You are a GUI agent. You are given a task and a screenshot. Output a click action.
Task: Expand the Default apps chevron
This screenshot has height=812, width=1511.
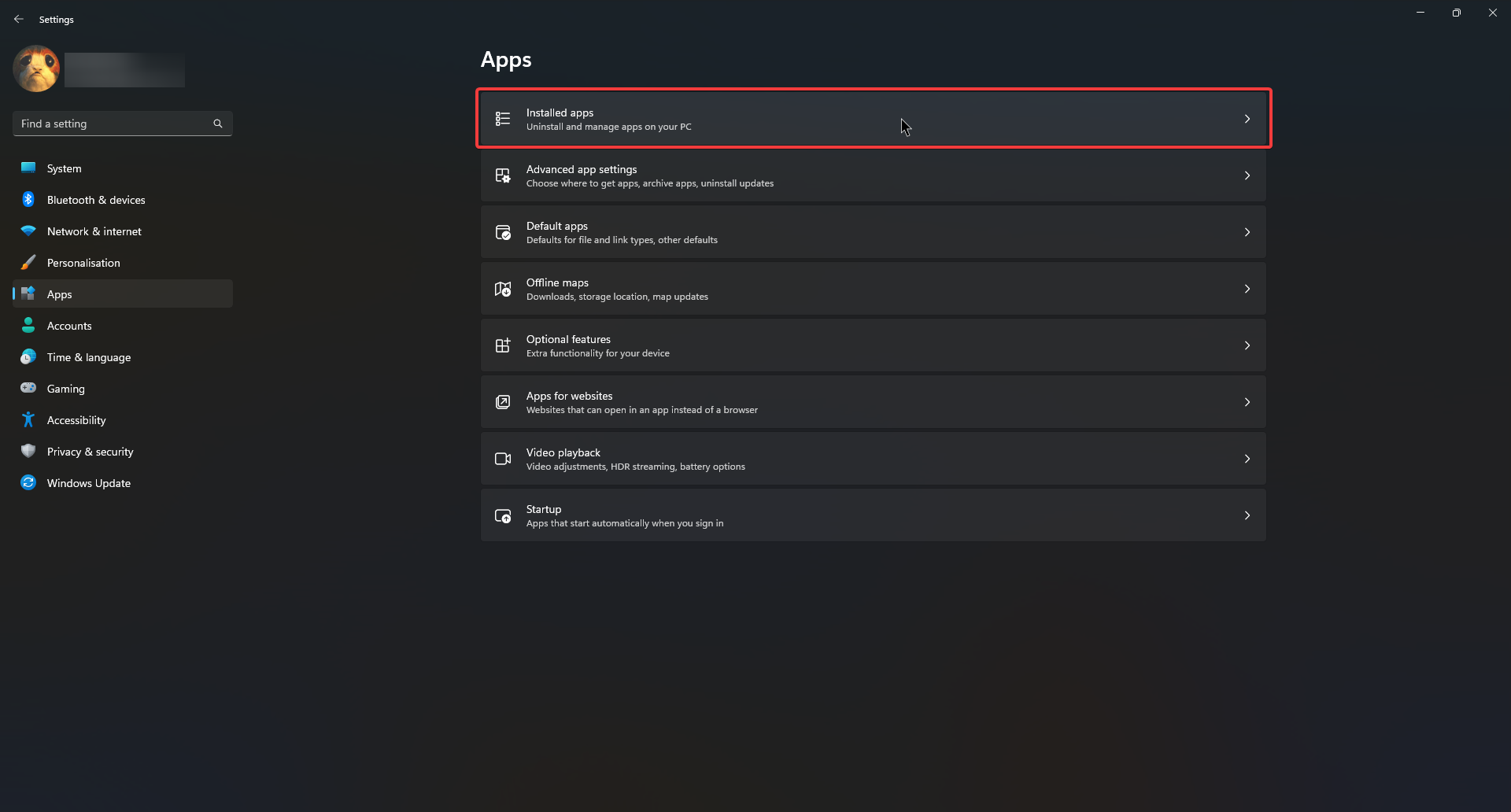1247,232
